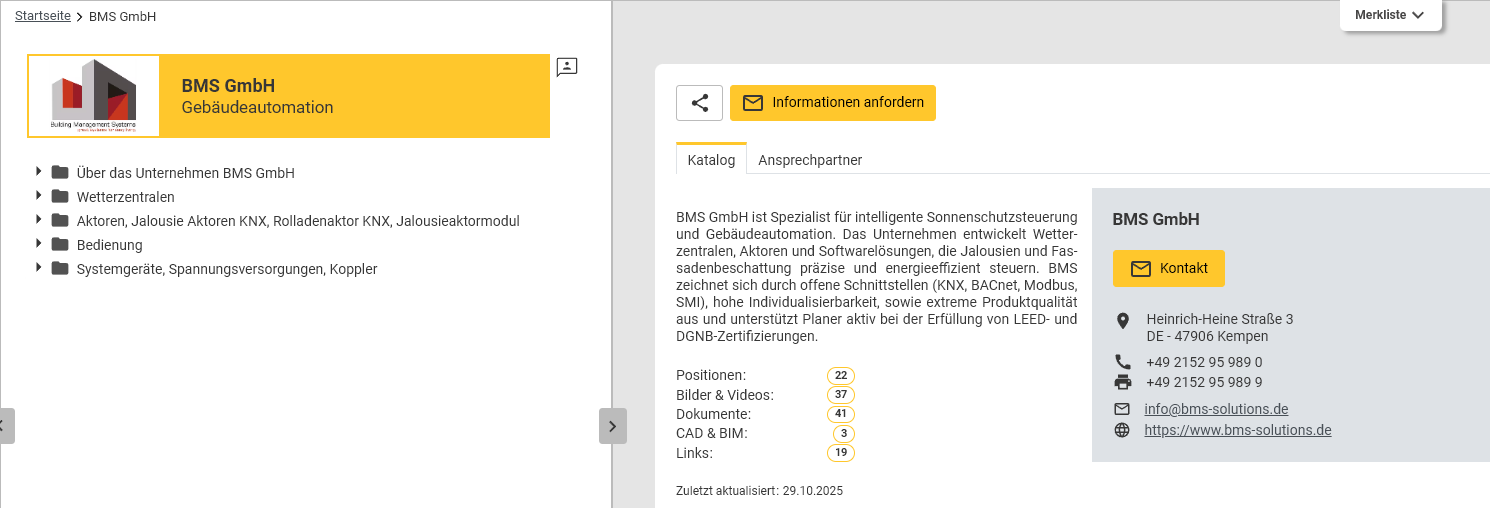
Task: Expand the Über das Unternehmen BMS GmbH folder
Action: tap(39, 172)
